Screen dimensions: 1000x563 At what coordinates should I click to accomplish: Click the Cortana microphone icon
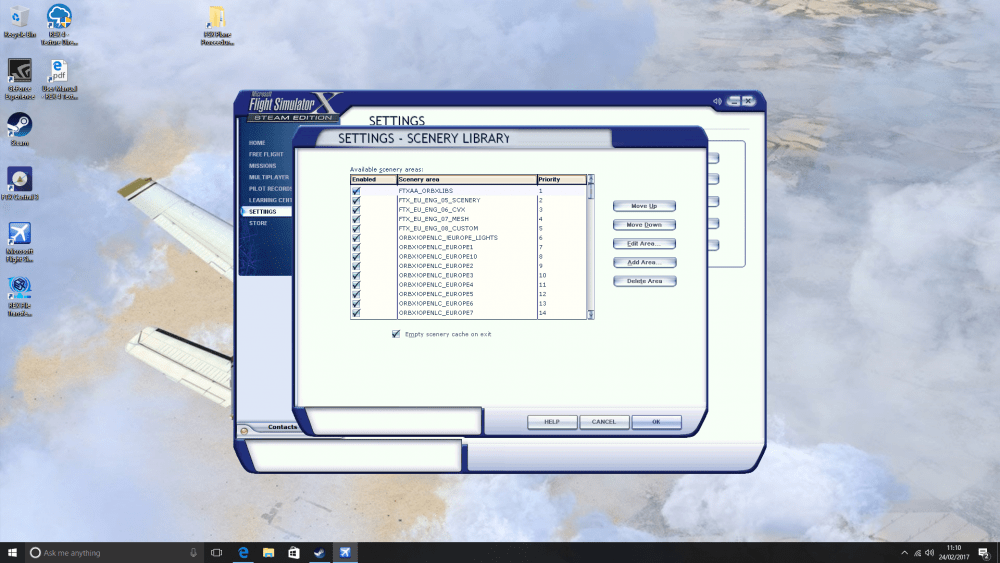click(x=193, y=553)
